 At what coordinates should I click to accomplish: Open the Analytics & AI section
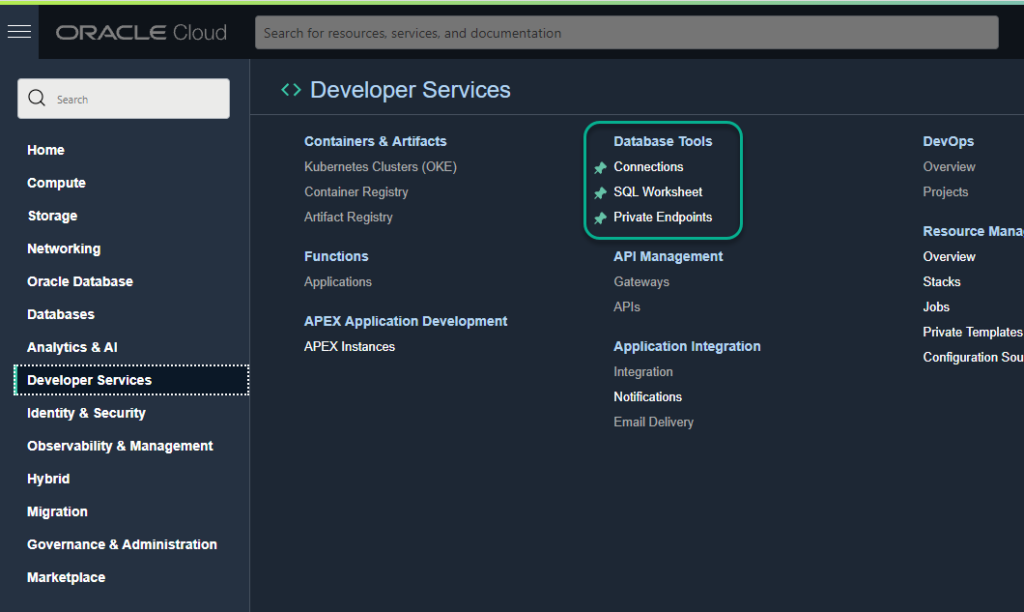coord(72,347)
